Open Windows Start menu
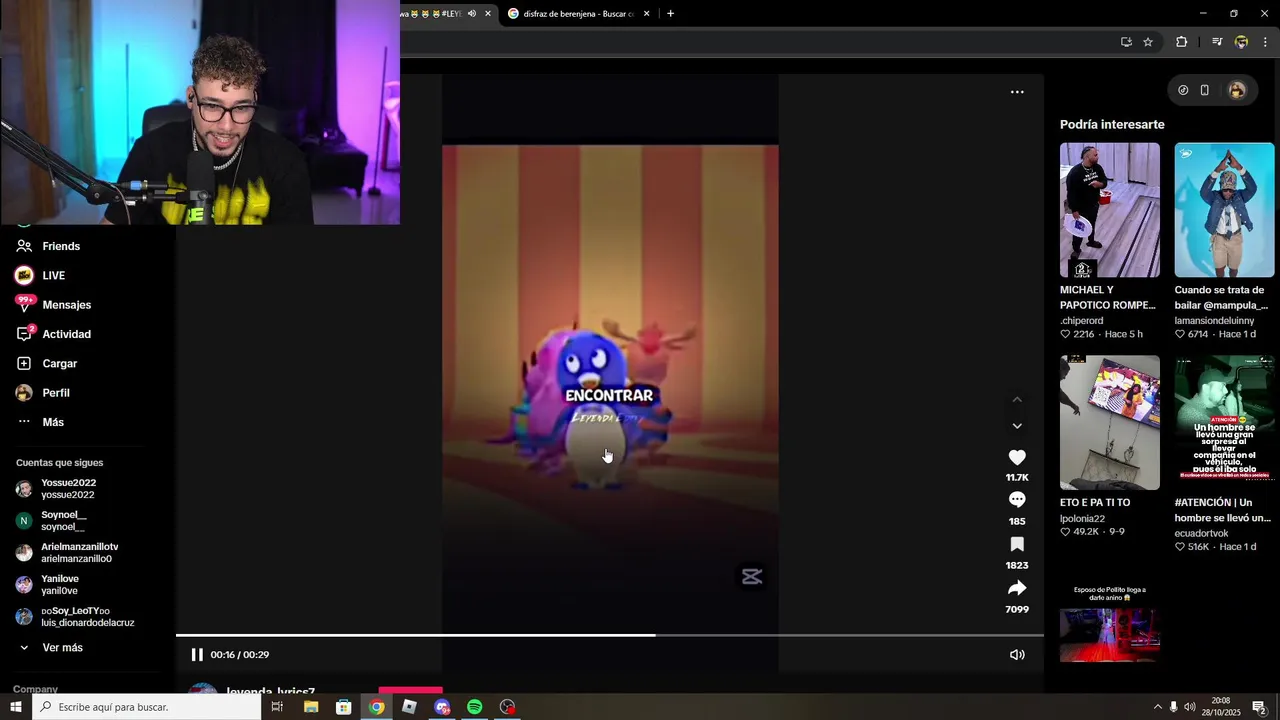Viewport: 1280px width, 720px height. click(16, 707)
